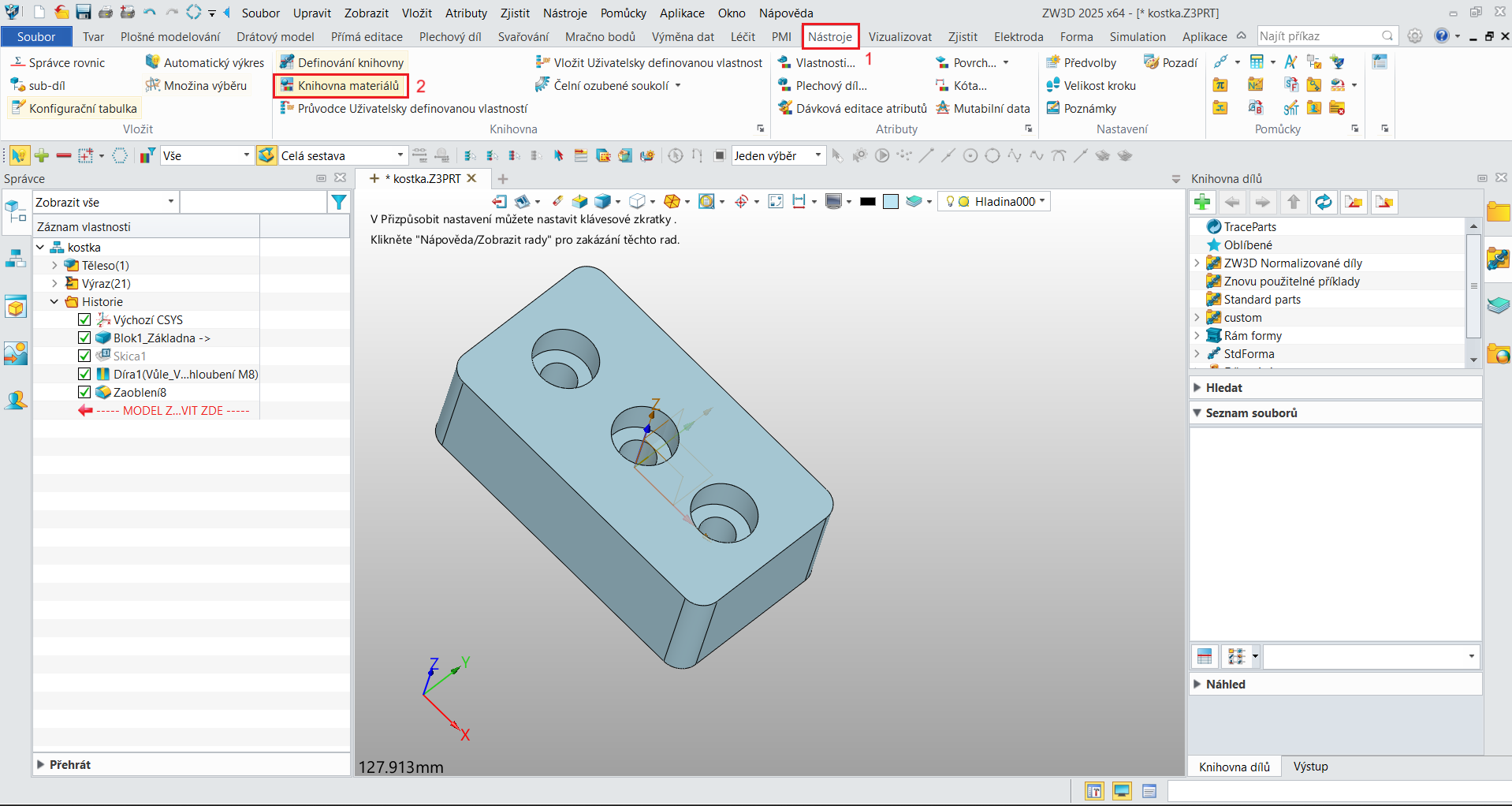Uncheck Skica1 in the history tree
1512x806 pixels.
click(x=84, y=356)
